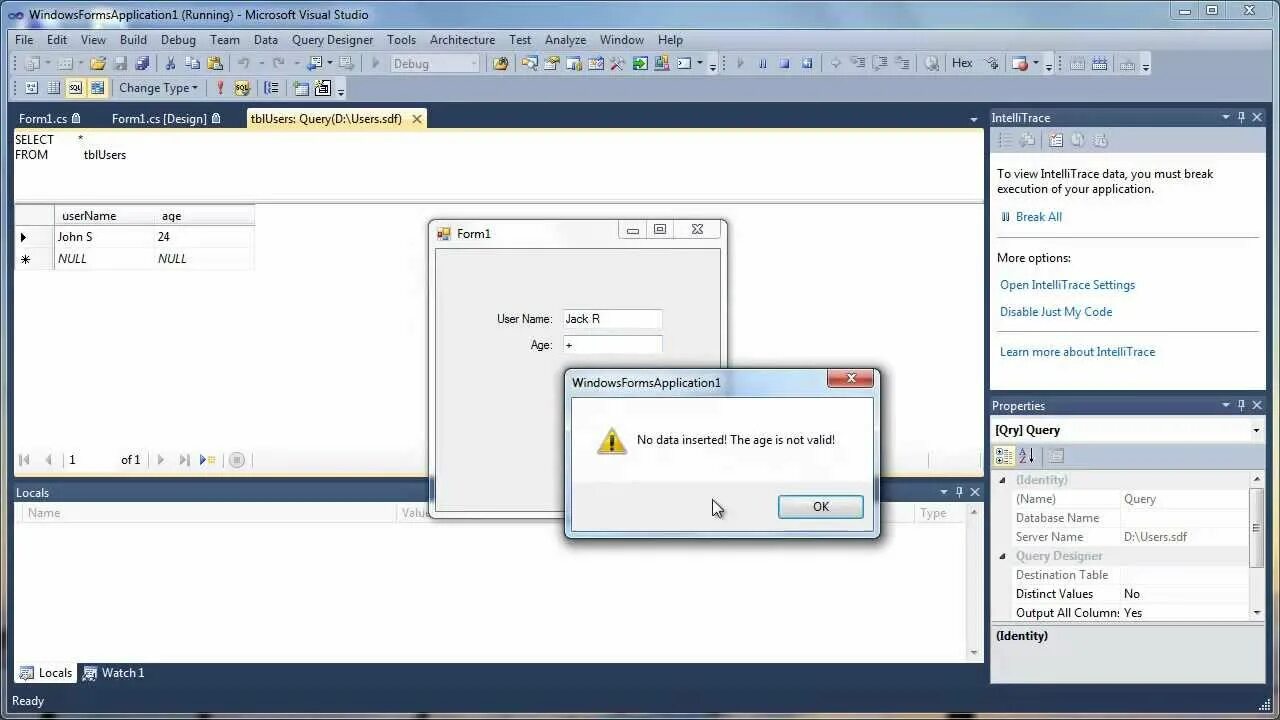Click the Cut scissors icon
This screenshot has height=720, width=1280.
(170, 63)
